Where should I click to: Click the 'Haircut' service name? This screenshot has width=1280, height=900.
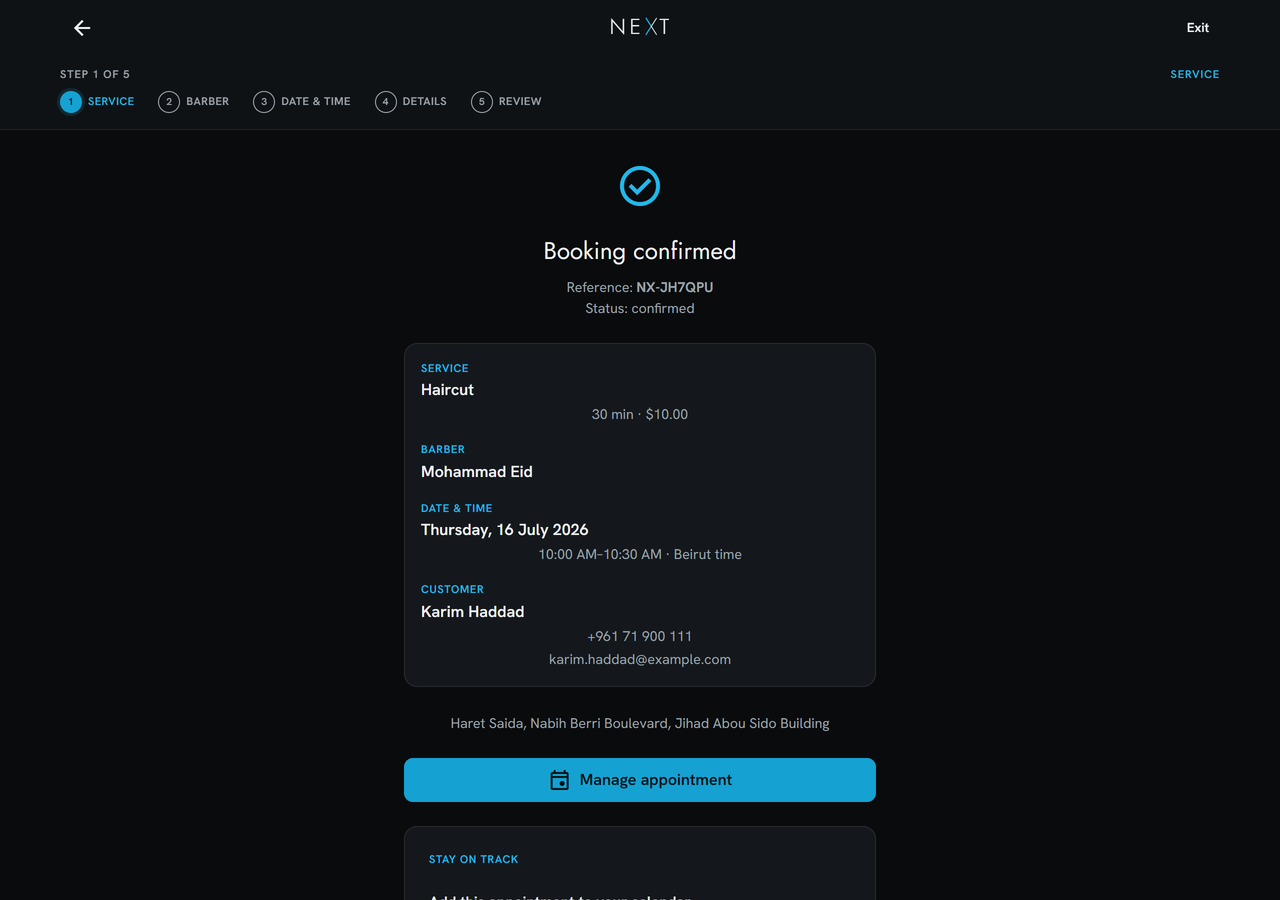(x=447, y=390)
